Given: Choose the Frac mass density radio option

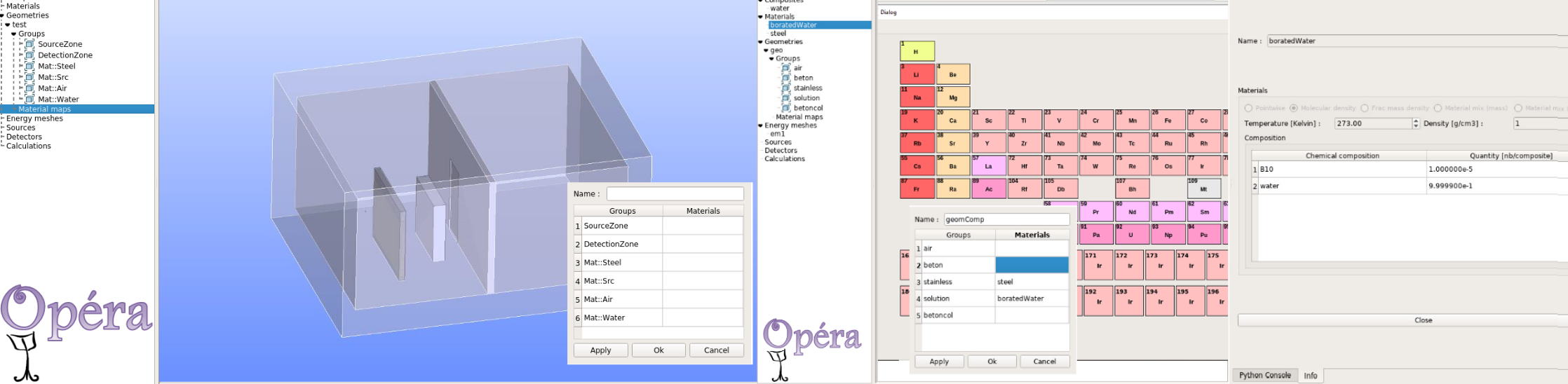Looking at the screenshot, I should click(1365, 109).
